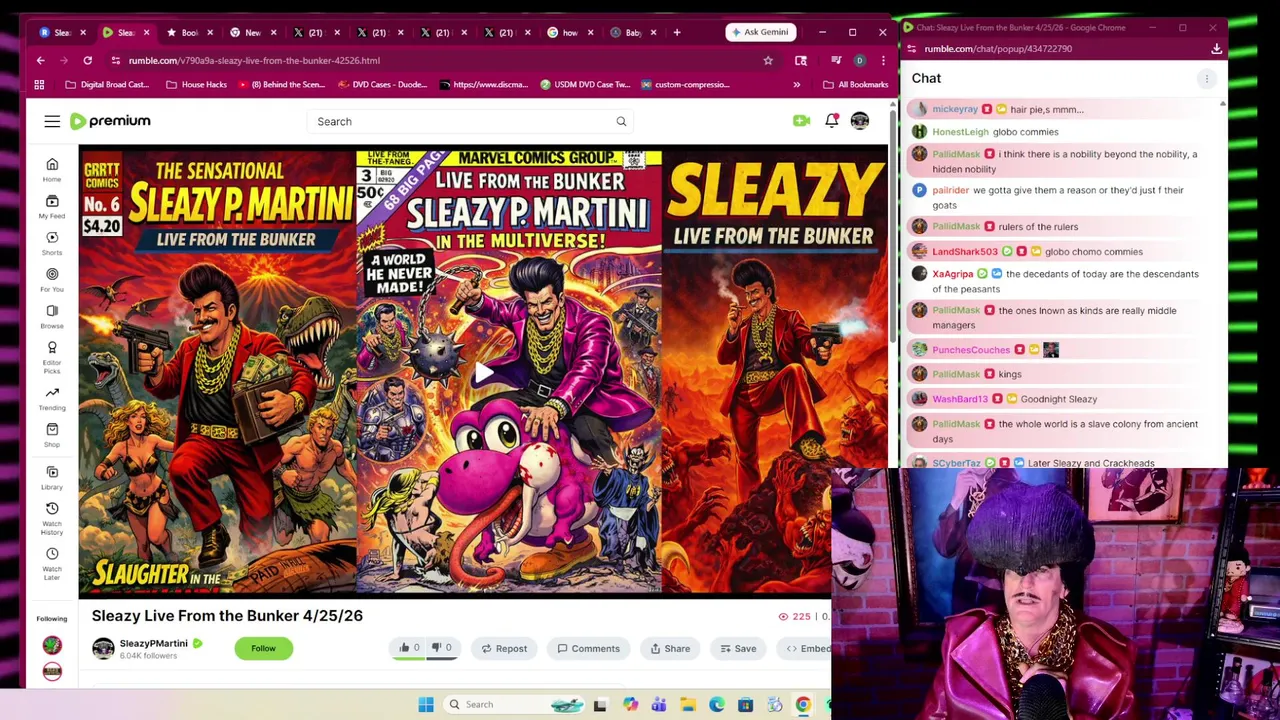Save the video to watch later

click(x=738, y=648)
